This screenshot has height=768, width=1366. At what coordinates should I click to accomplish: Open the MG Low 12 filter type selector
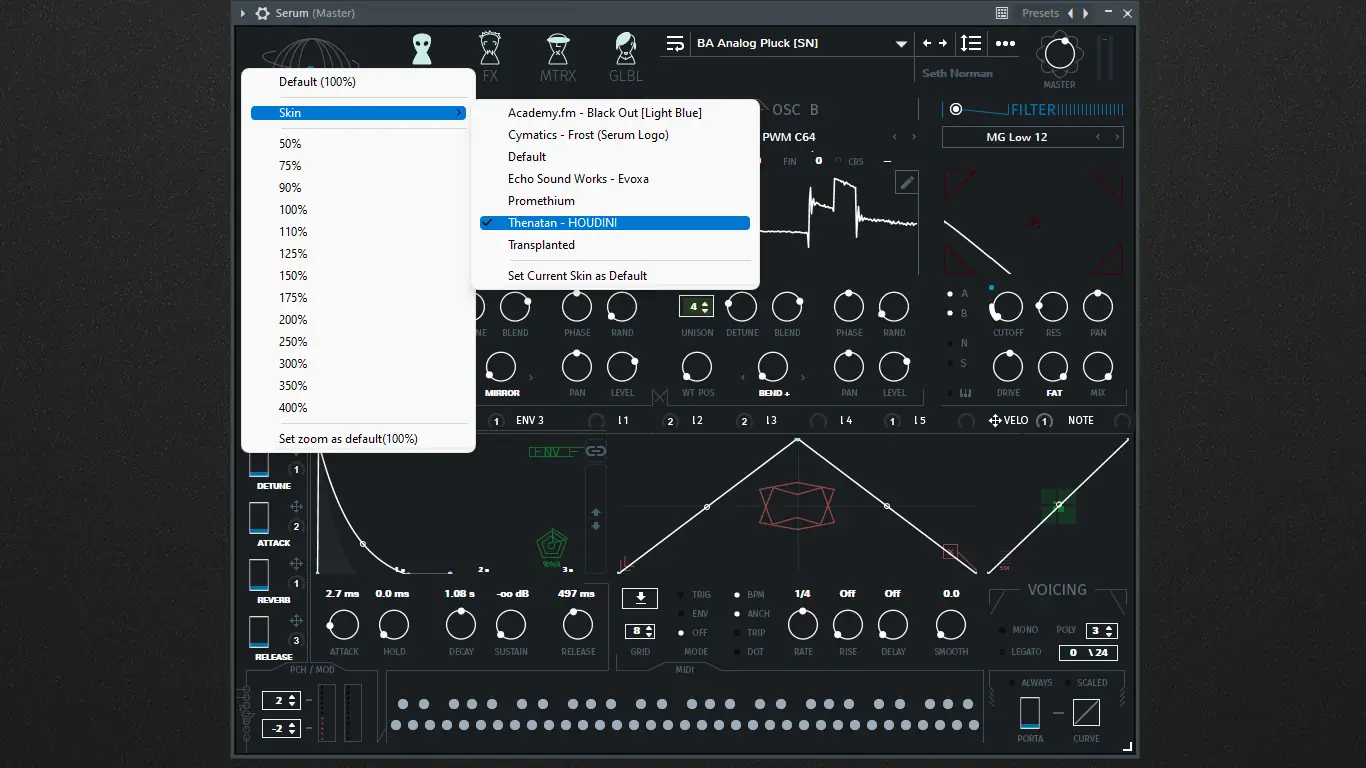1032,137
